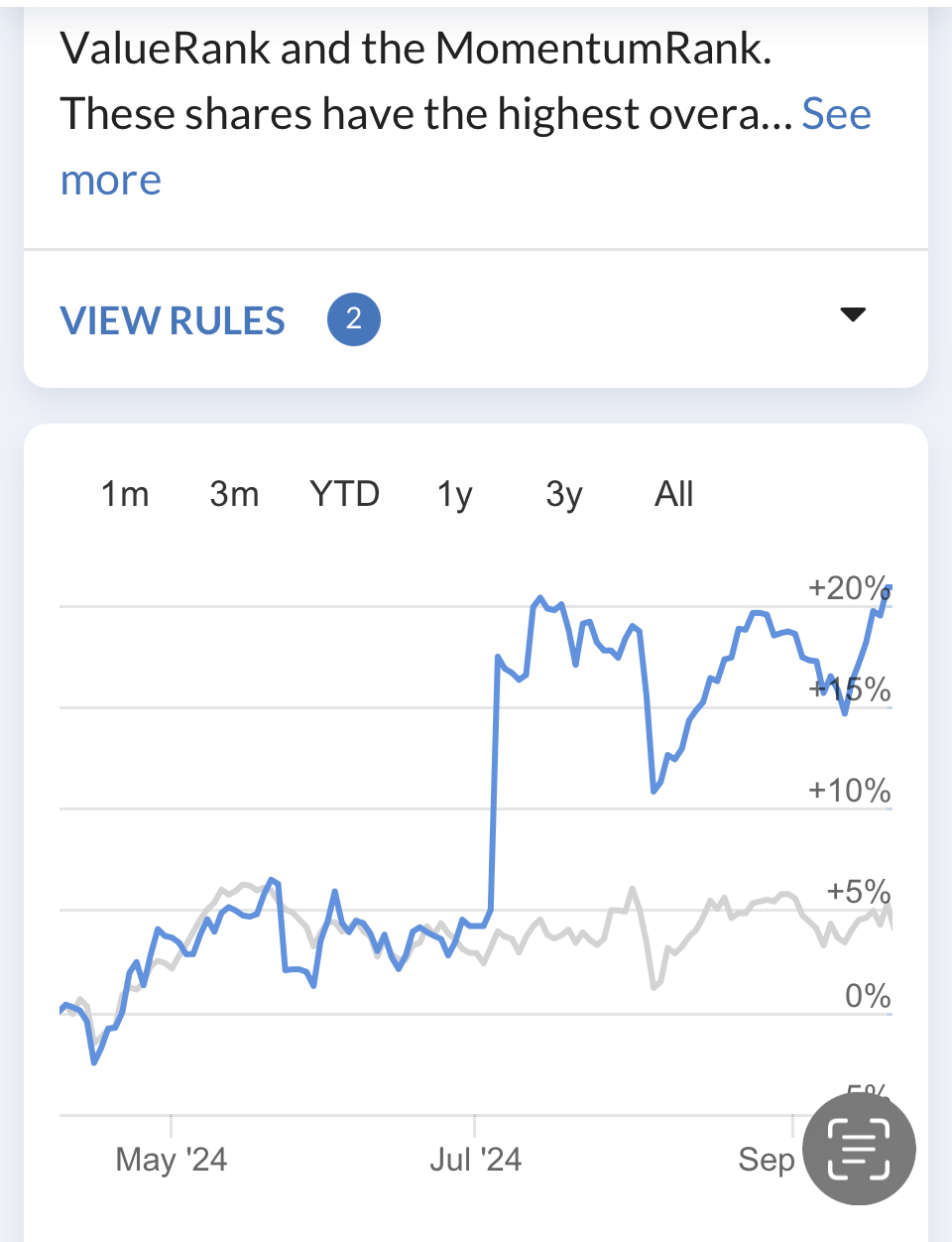This screenshot has width=952, height=1242.
Task: Tap the blue line's July spike peak
Action: coord(539,598)
